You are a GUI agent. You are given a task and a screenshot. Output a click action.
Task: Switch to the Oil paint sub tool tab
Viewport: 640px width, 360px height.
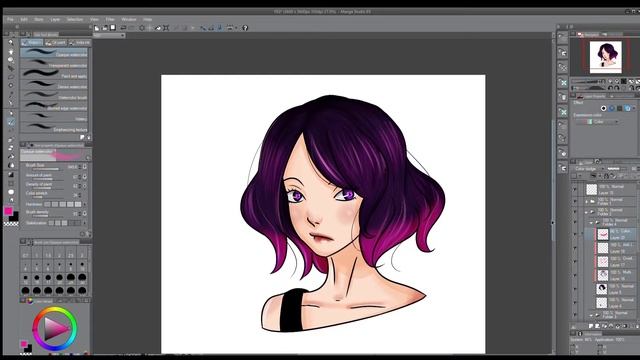[56, 42]
